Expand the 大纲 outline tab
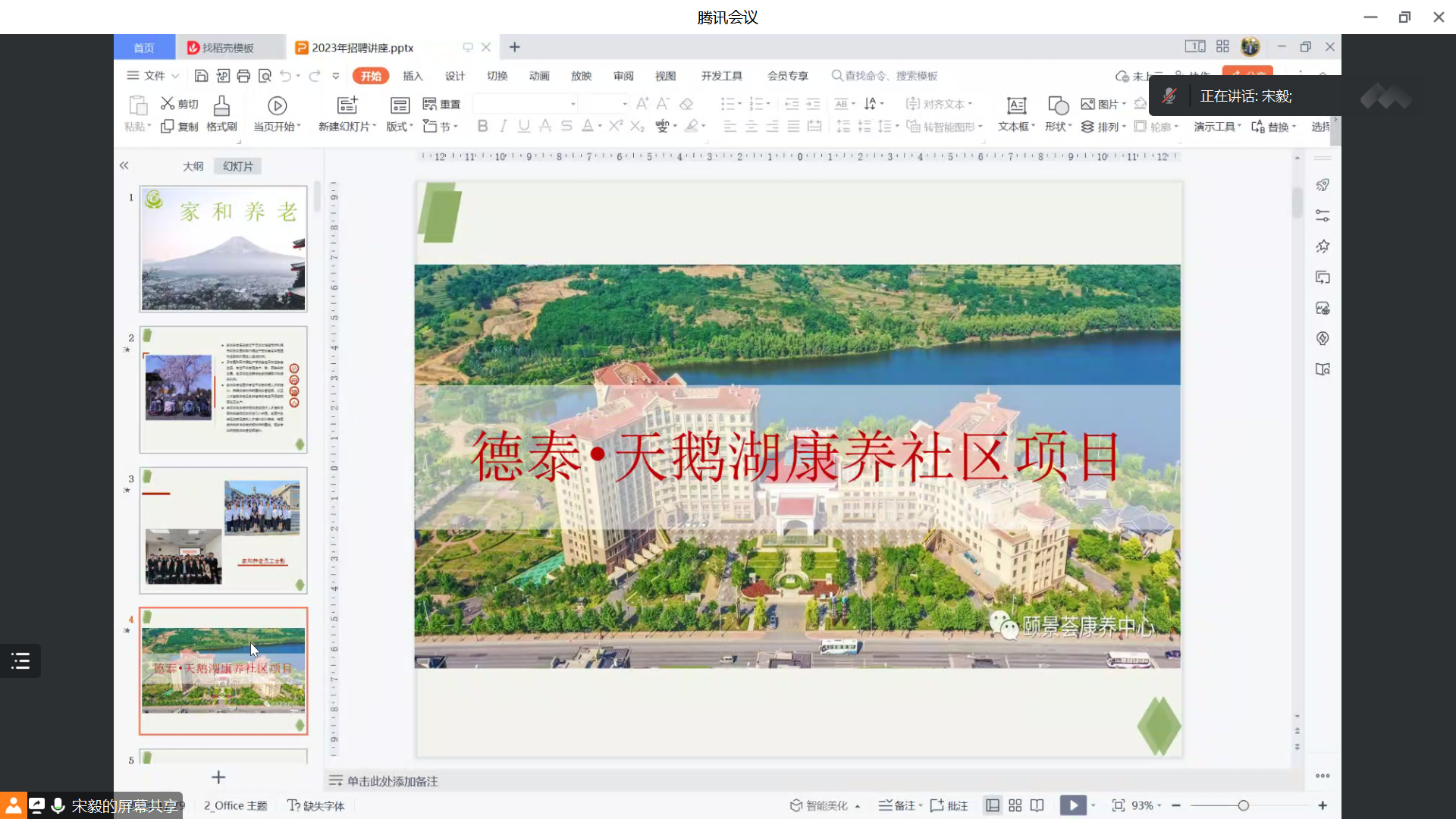Screen dimensions: 1456x819 (193, 165)
